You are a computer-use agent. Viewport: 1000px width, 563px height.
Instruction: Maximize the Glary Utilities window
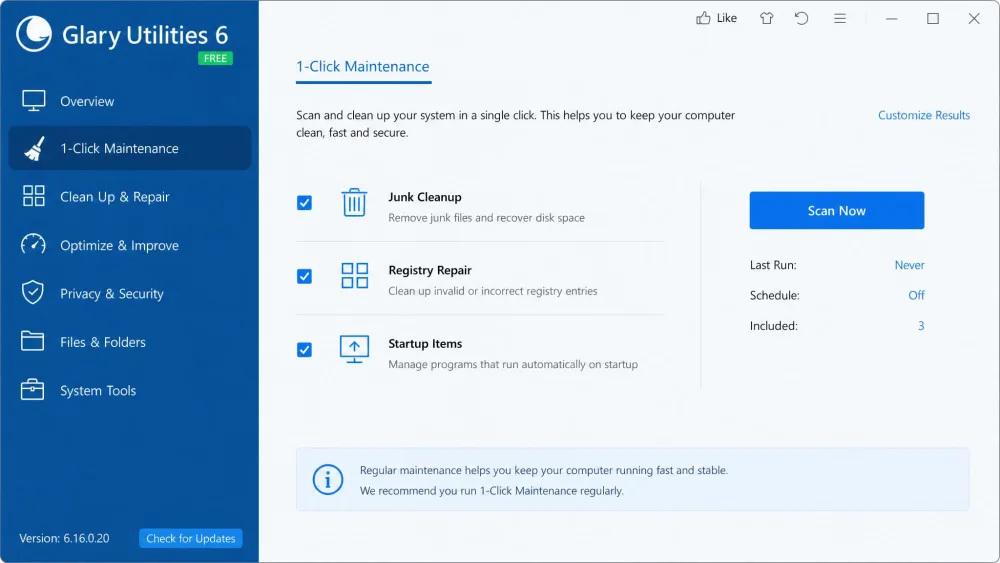click(933, 18)
